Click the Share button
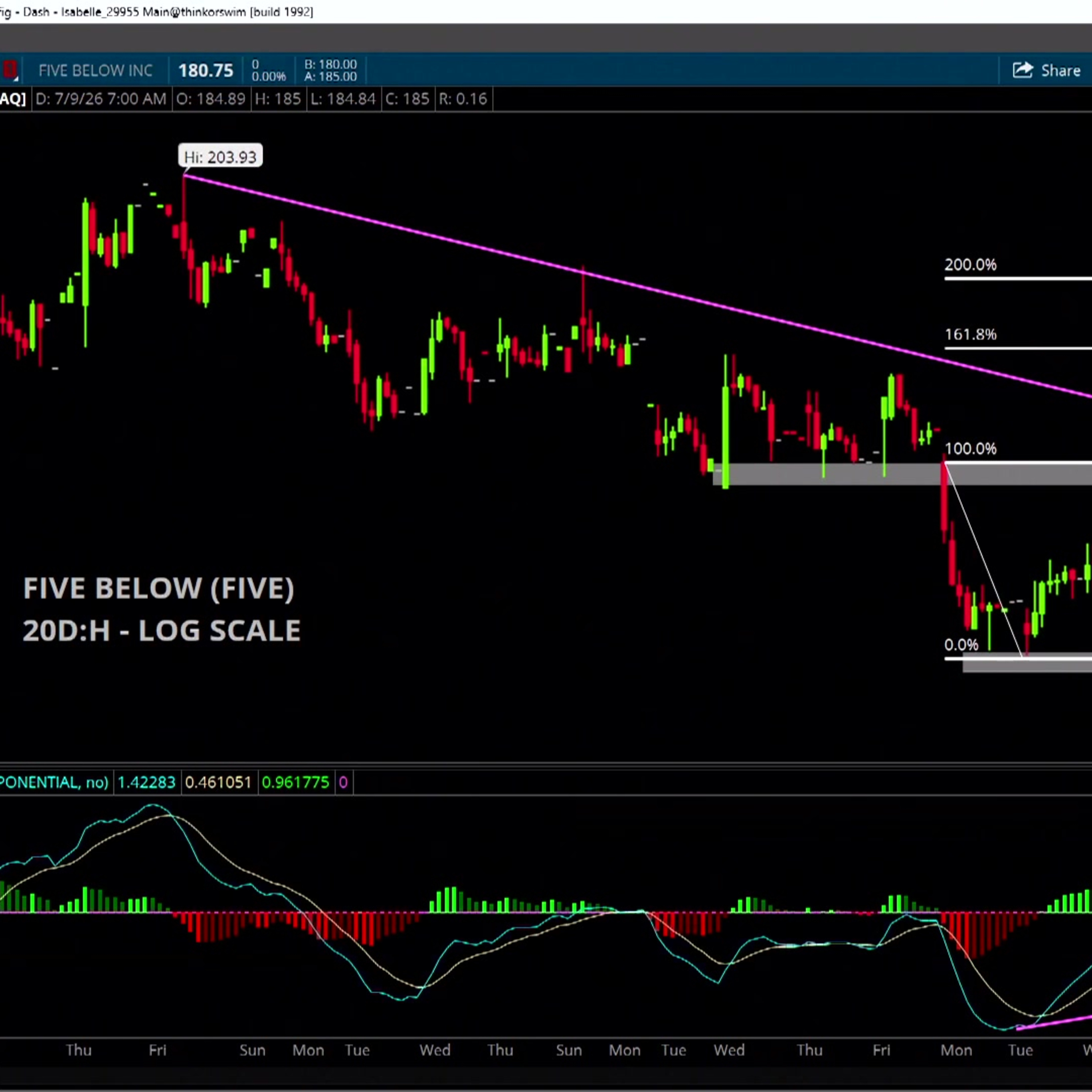 click(1046, 70)
